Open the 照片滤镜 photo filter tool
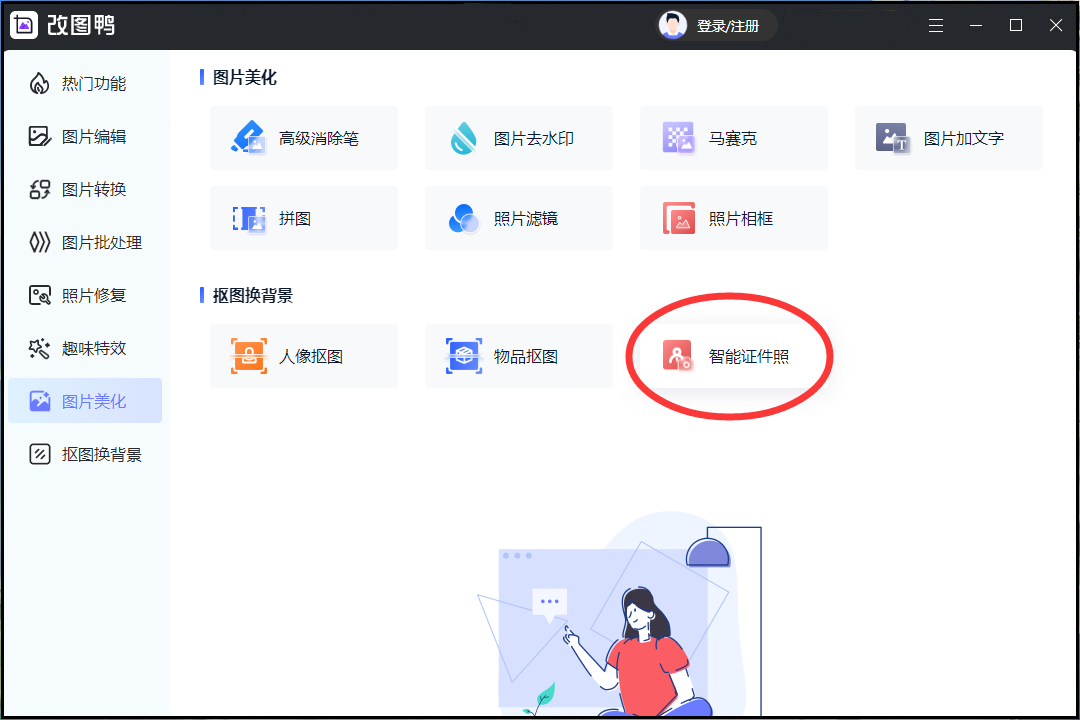 (x=518, y=218)
